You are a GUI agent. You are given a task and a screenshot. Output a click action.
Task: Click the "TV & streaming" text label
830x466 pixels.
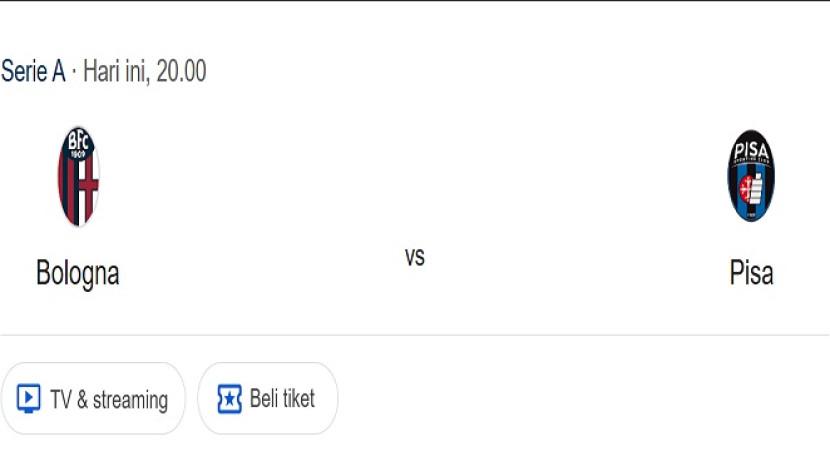tap(109, 400)
